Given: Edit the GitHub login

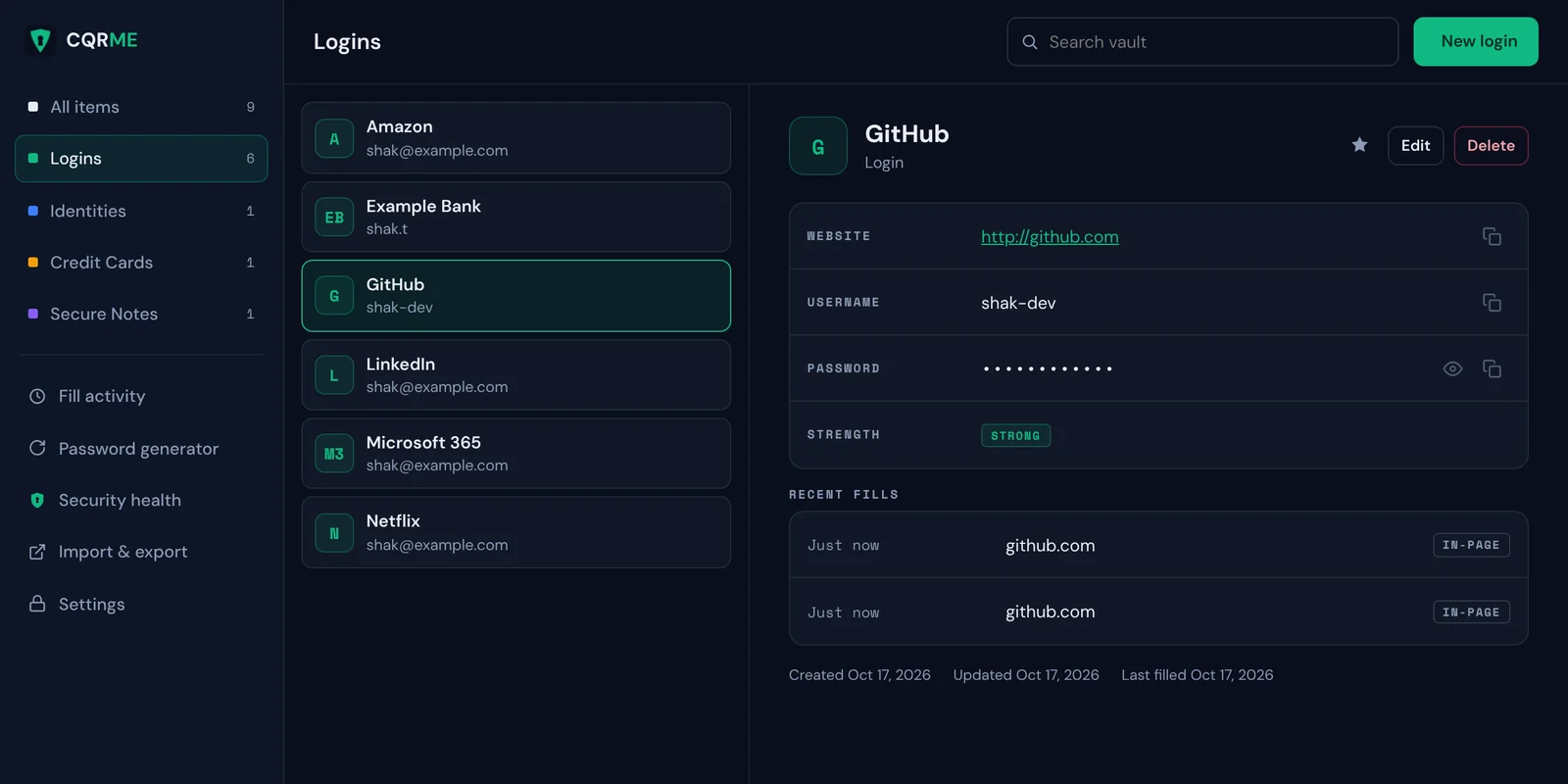Looking at the screenshot, I should (x=1415, y=146).
